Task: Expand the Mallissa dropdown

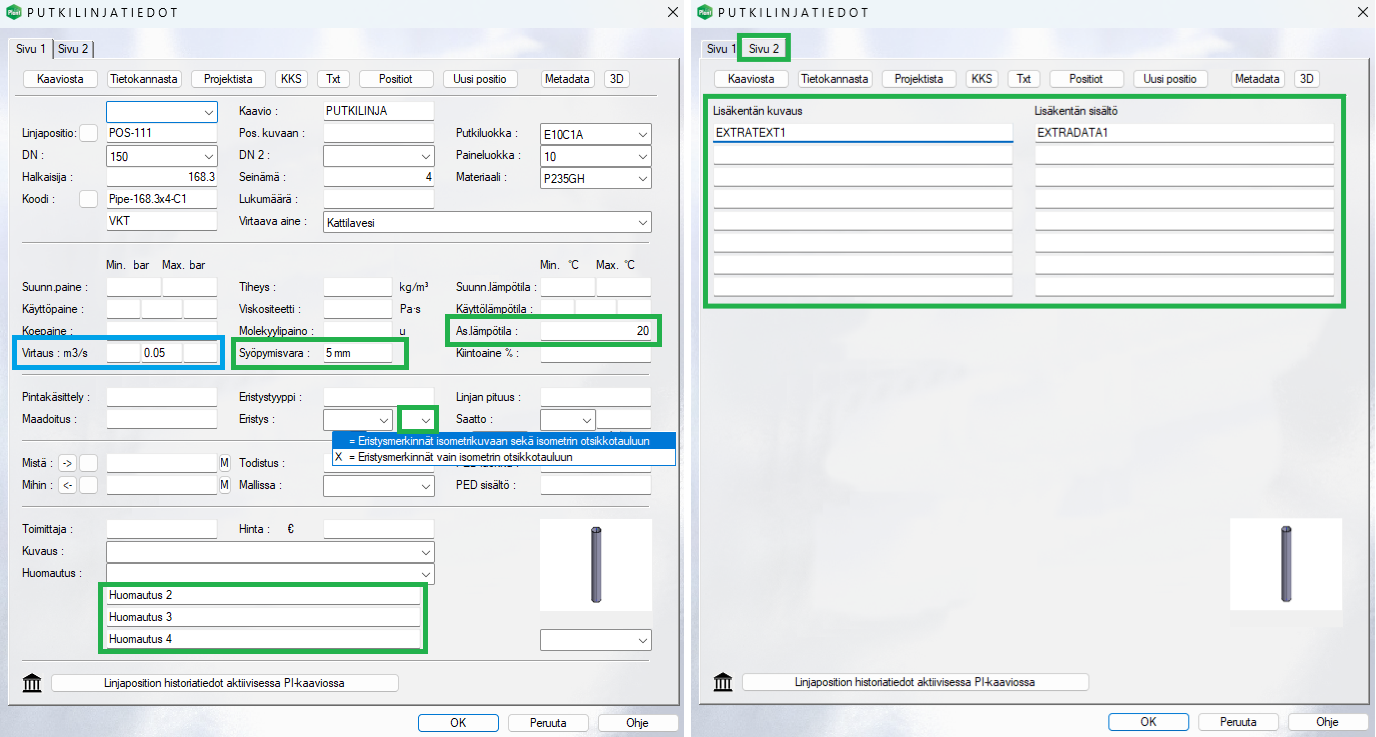Action: [x=379, y=486]
